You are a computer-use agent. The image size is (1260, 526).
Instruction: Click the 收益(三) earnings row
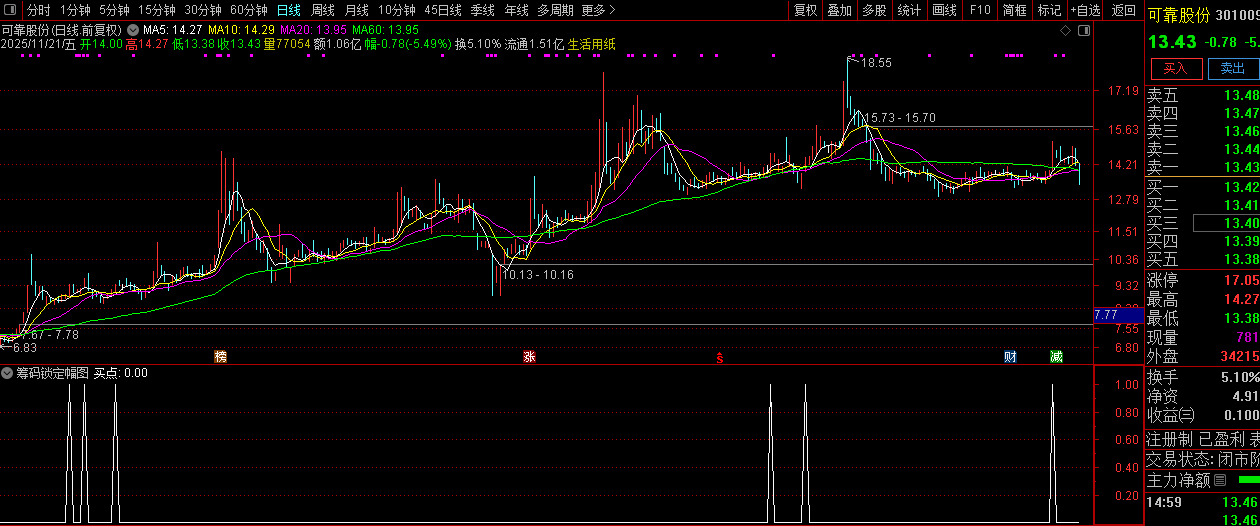(x=1202, y=415)
